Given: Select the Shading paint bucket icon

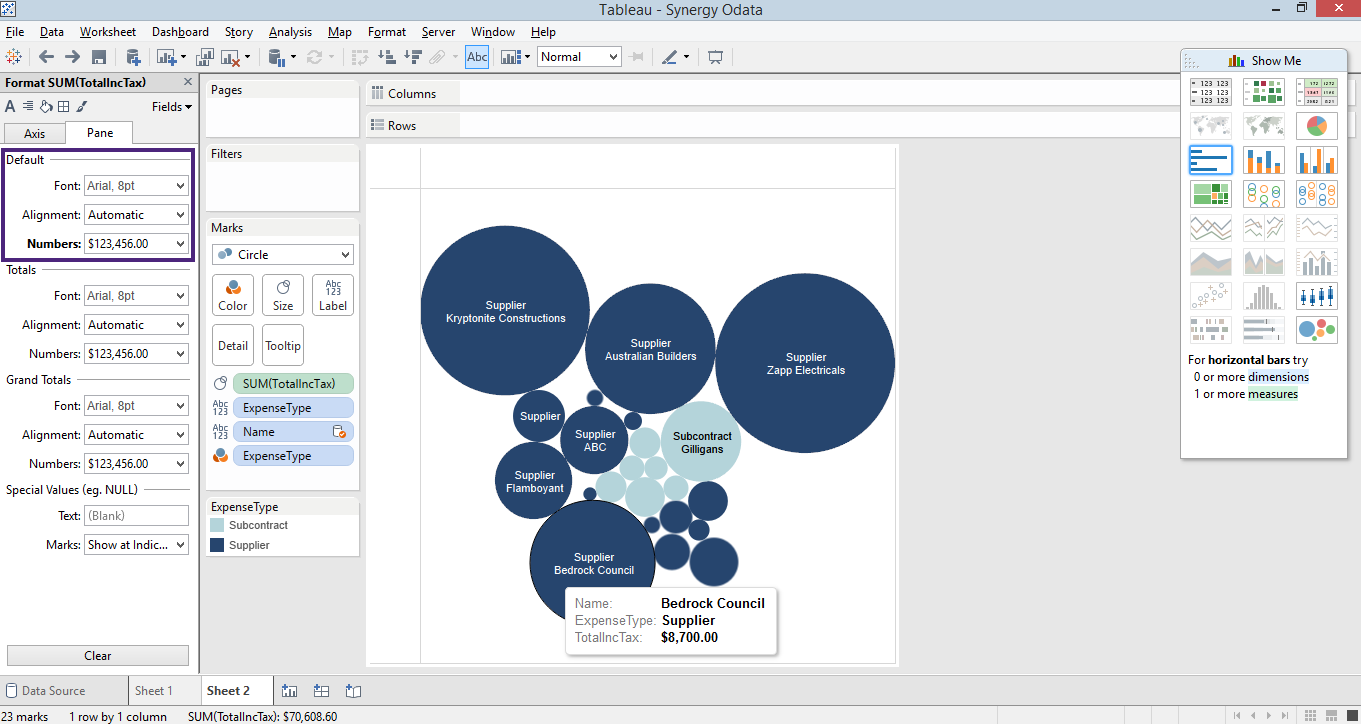Looking at the screenshot, I should tap(45, 106).
